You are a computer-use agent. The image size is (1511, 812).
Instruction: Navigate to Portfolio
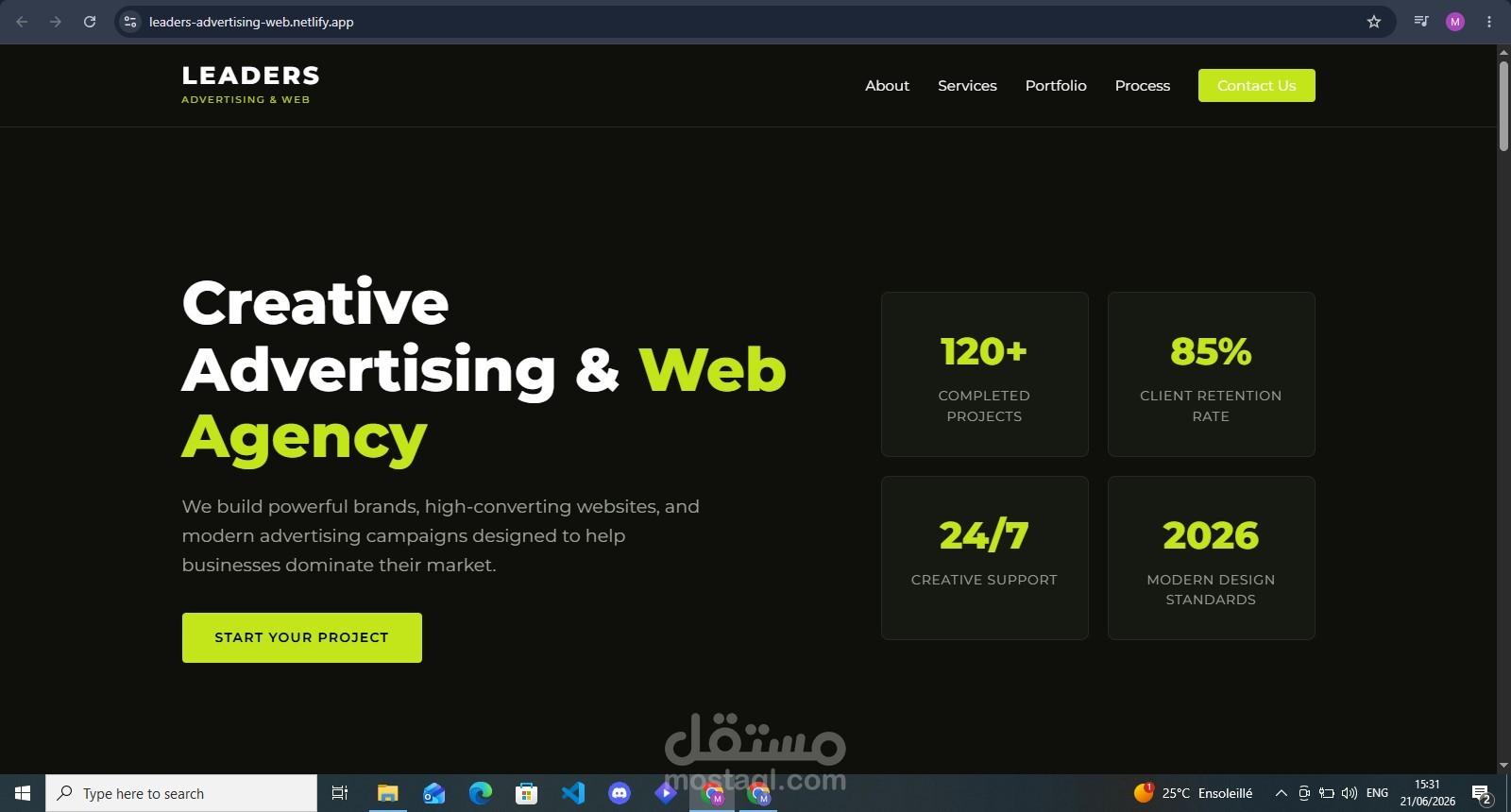coord(1056,85)
